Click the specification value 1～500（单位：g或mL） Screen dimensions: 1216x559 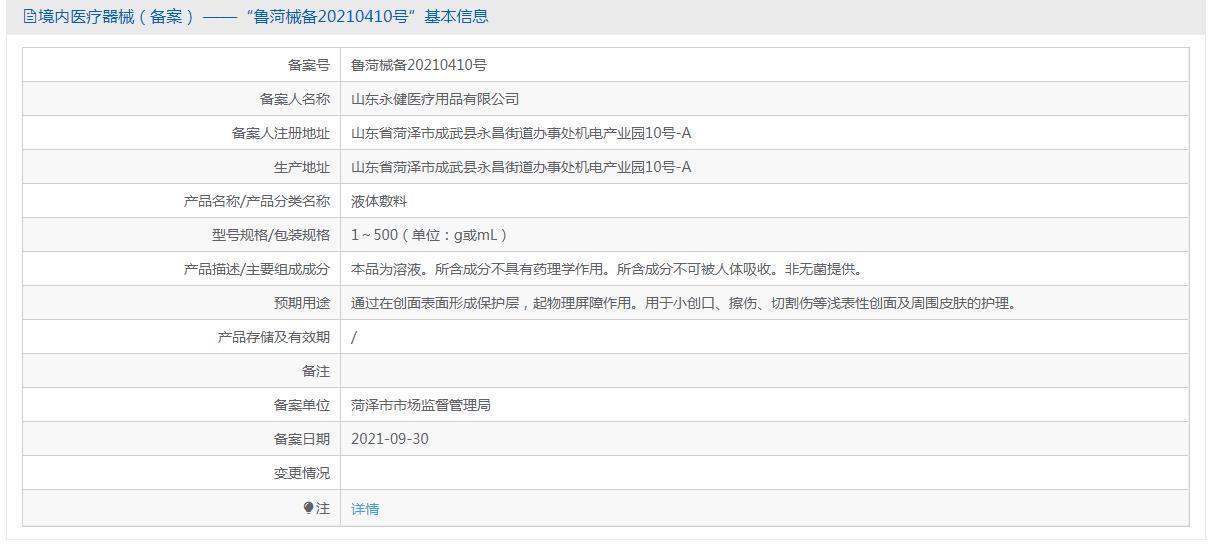(x=430, y=235)
